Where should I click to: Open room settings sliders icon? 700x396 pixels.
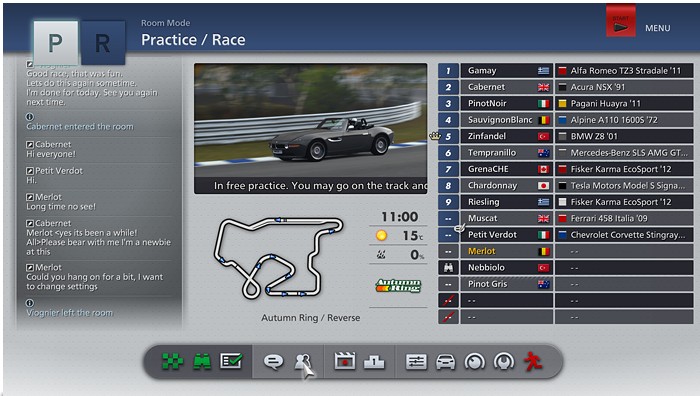[416, 361]
